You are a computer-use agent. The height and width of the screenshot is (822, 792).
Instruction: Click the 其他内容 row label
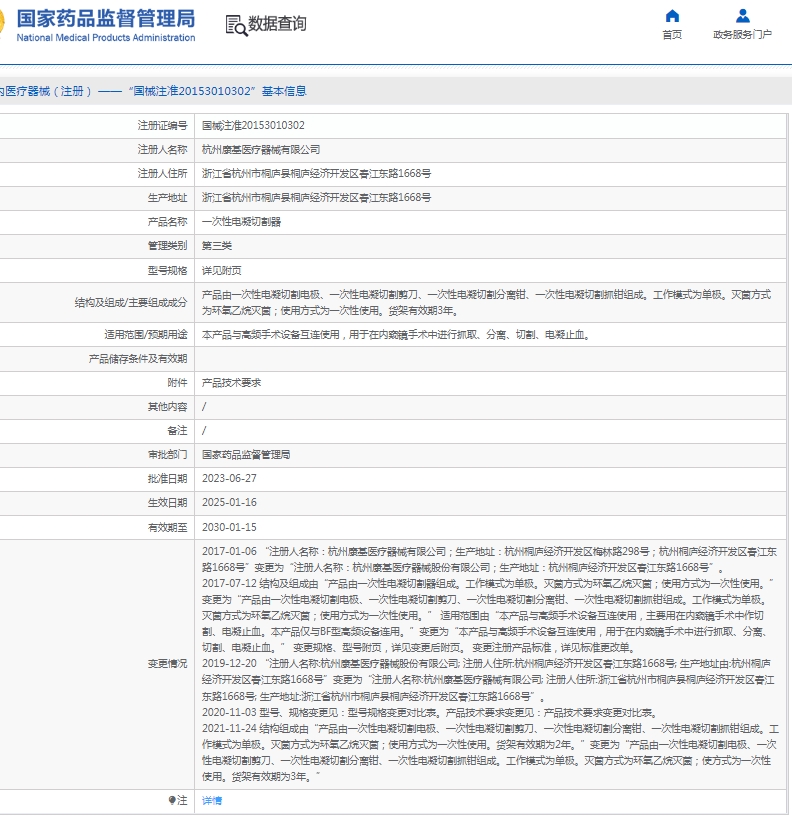[x=167, y=406]
